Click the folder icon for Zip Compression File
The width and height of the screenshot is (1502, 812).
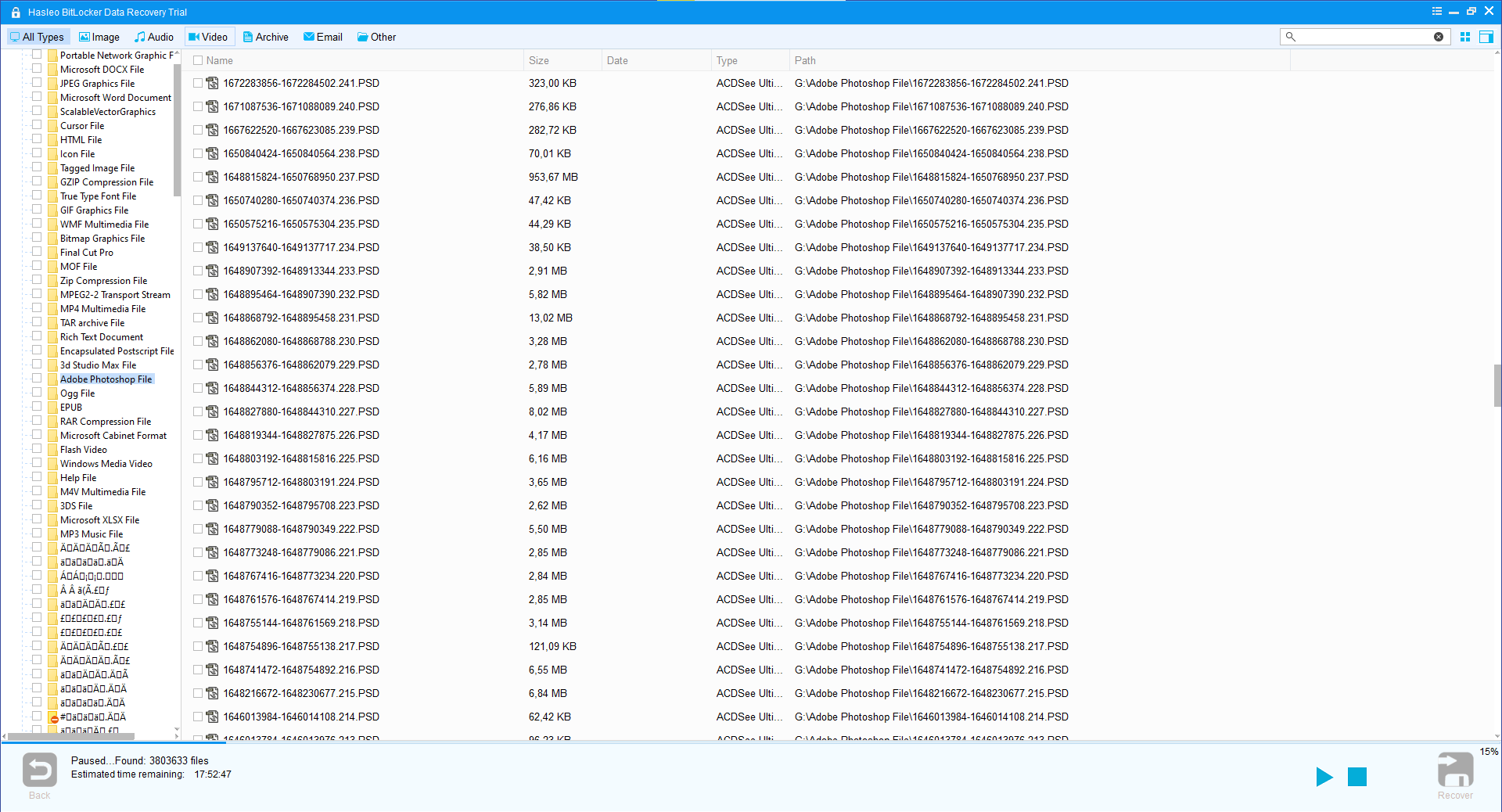tap(52, 281)
